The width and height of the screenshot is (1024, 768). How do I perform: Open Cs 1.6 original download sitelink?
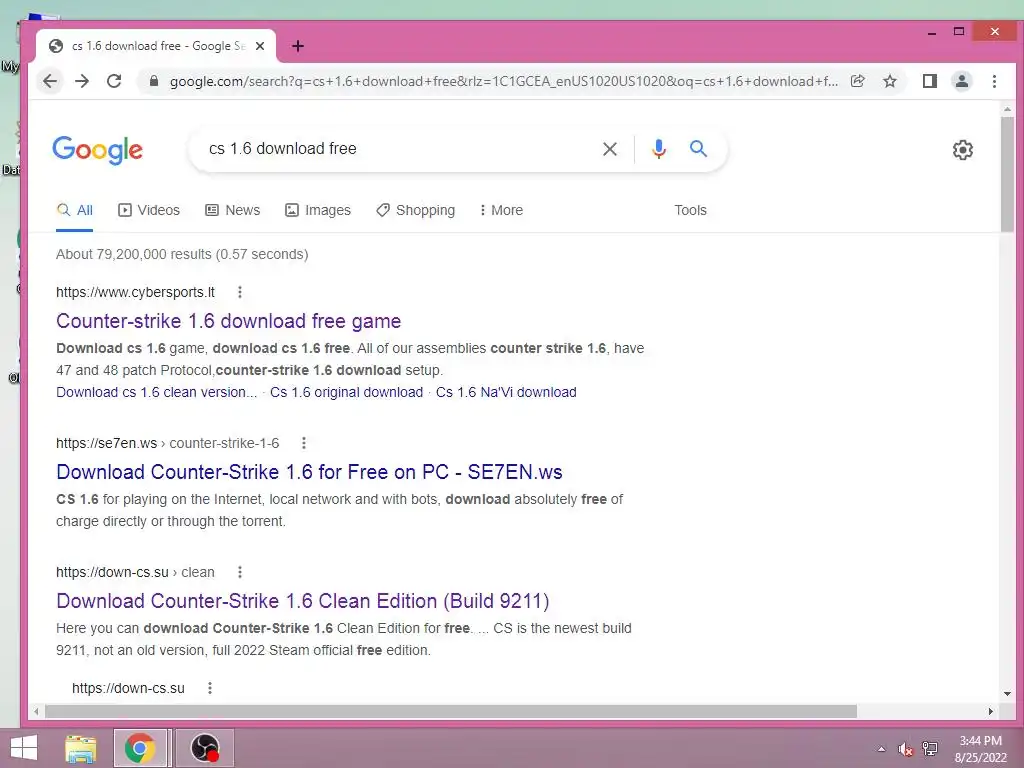click(x=347, y=392)
